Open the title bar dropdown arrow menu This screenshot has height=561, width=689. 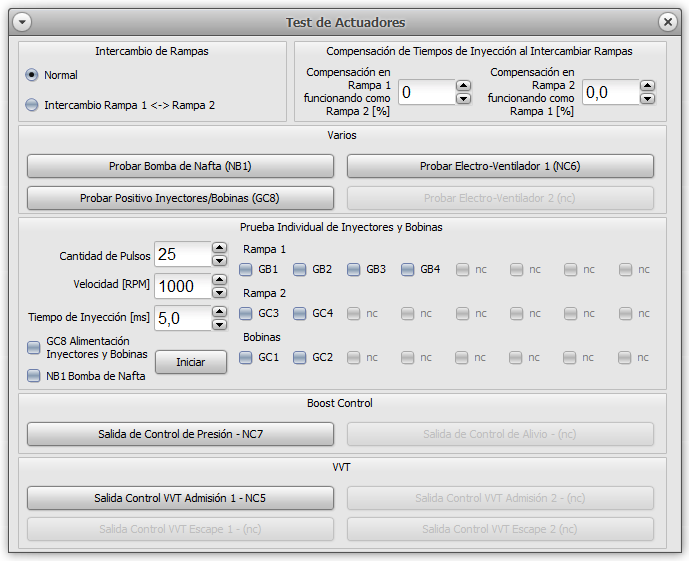coord(21,22)
